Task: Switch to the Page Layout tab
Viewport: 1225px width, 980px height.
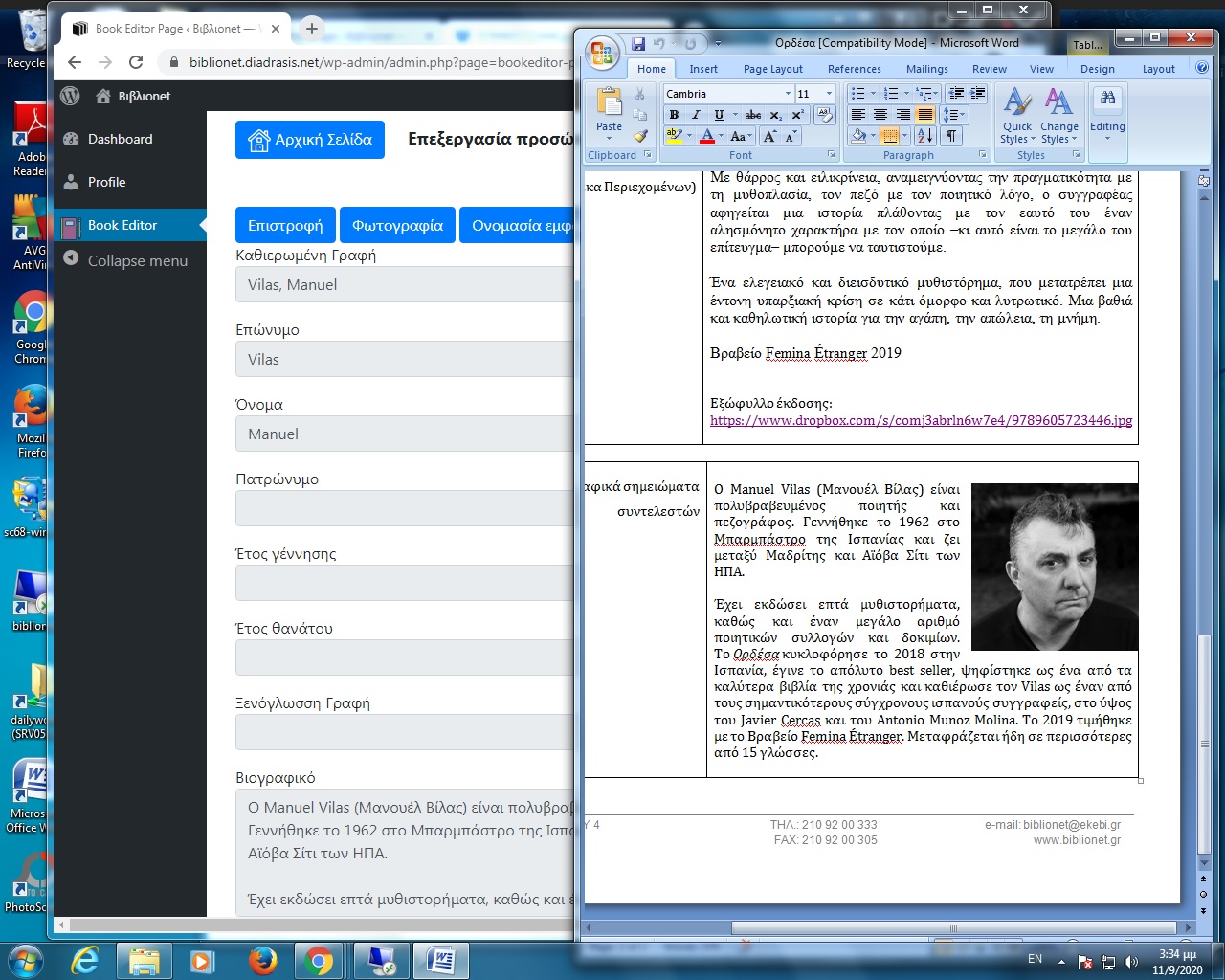Action: click(x=773, y=69)
